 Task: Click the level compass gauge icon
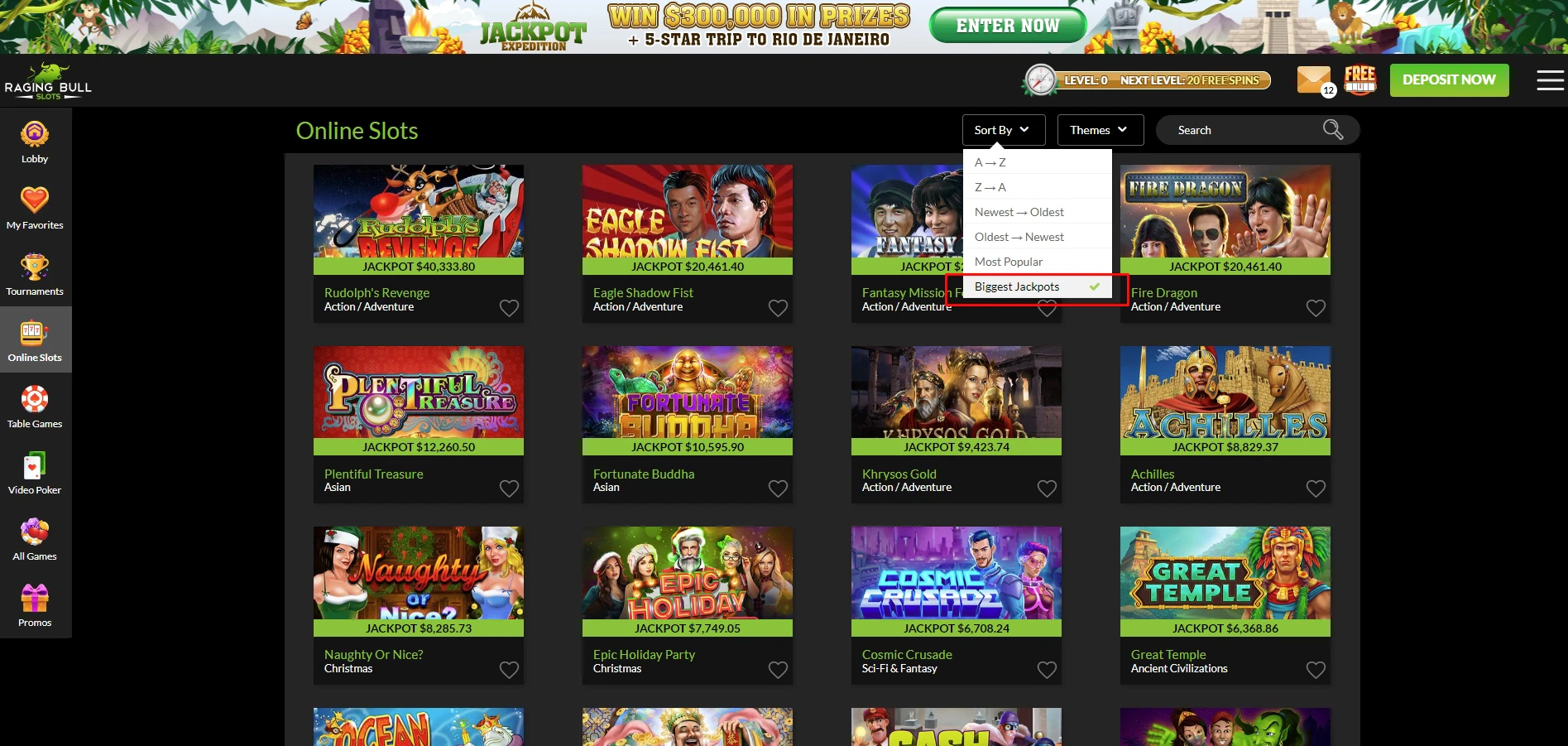coord(1040,80)
